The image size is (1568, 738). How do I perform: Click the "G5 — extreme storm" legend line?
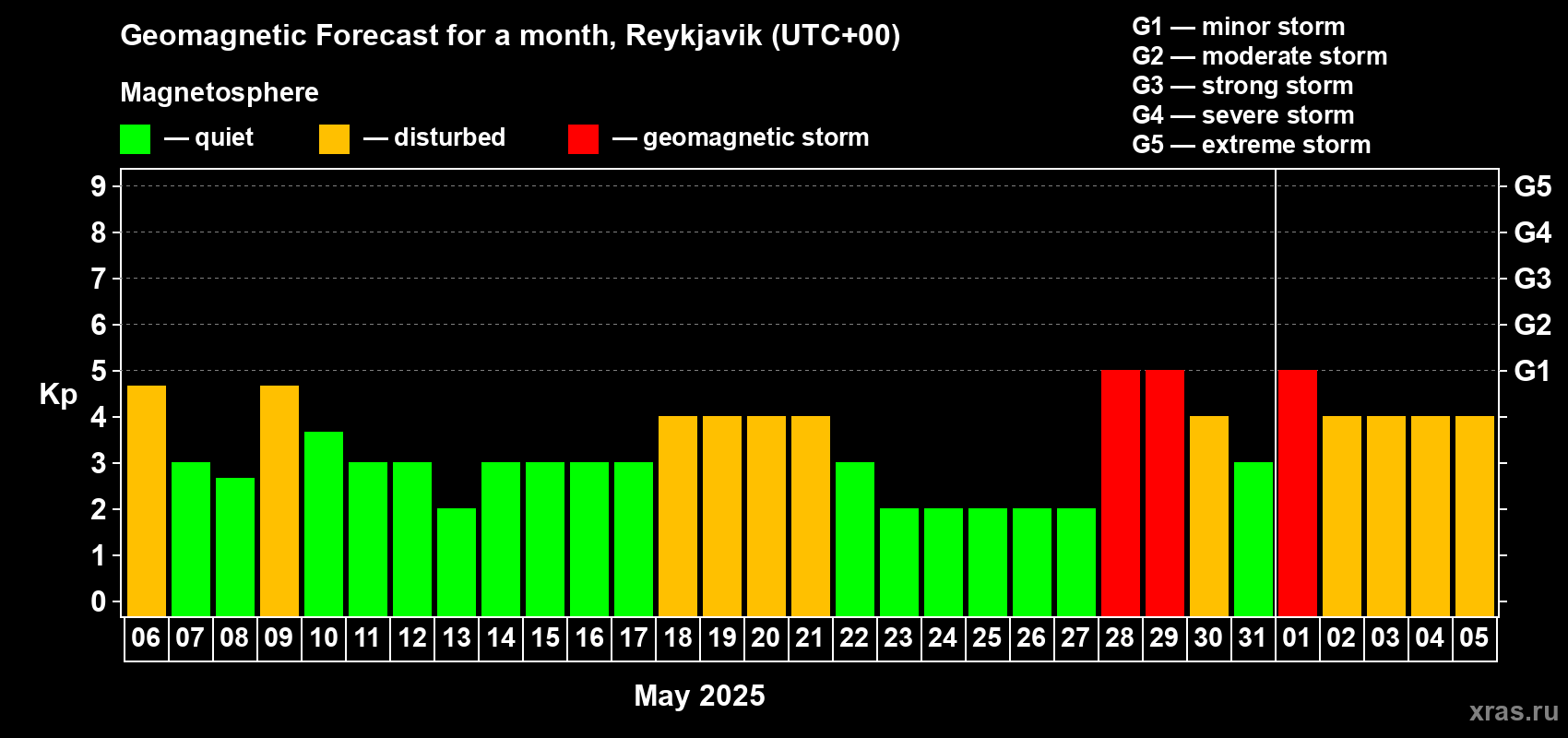click(1252, 145)
